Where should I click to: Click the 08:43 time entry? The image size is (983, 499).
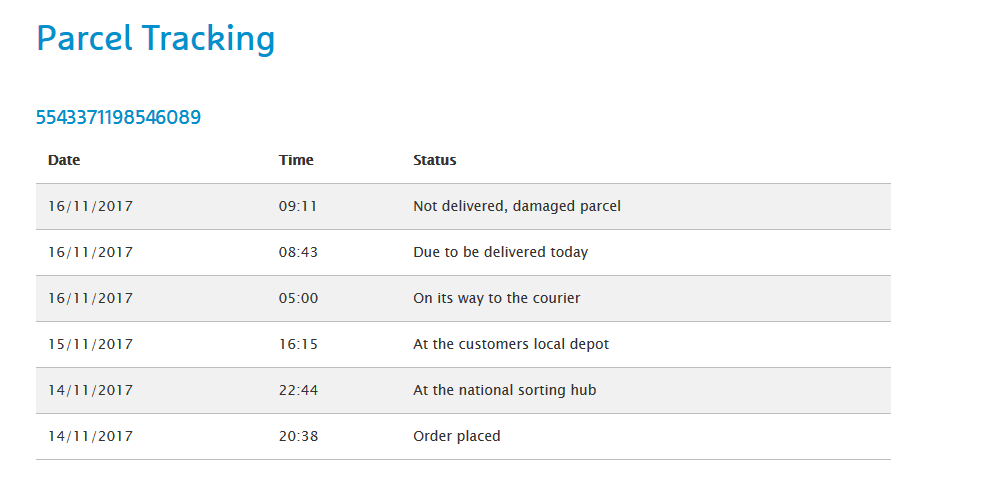point(298,253)
